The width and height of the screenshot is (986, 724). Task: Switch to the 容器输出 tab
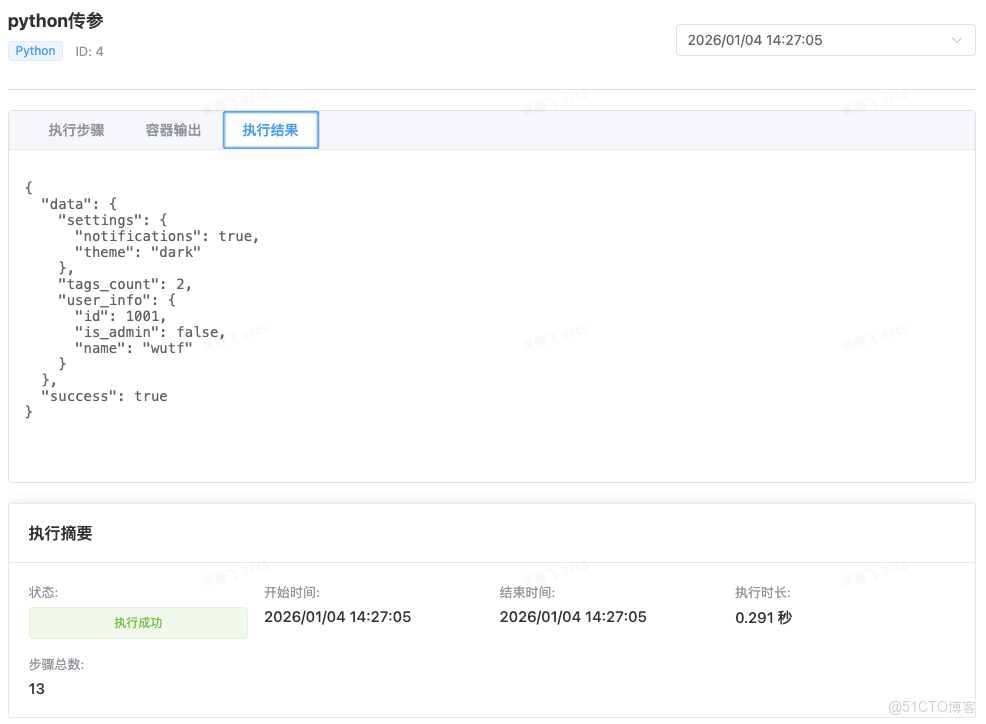174,130
